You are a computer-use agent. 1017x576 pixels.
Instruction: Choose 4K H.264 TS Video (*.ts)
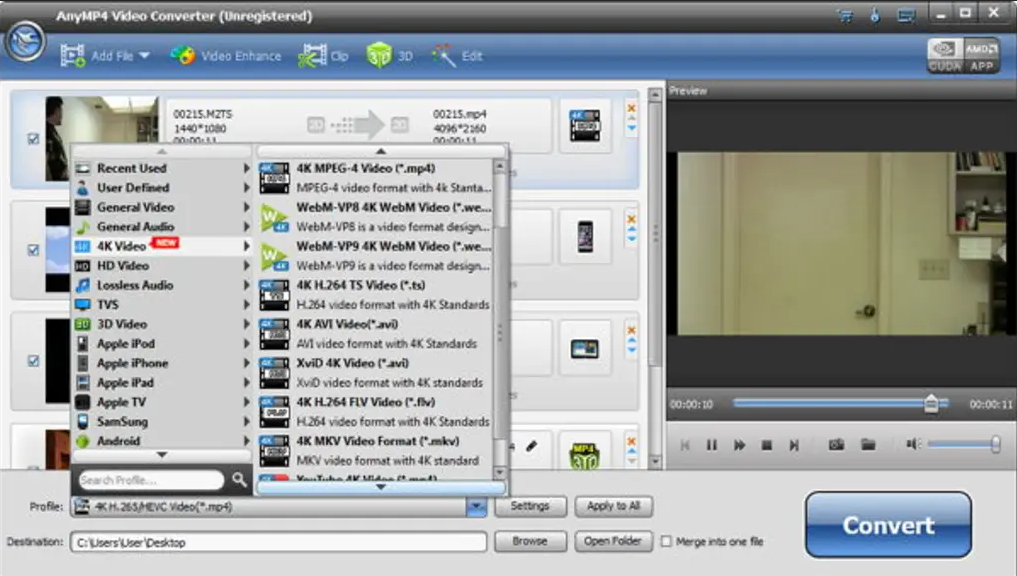[x=376, y=294]
